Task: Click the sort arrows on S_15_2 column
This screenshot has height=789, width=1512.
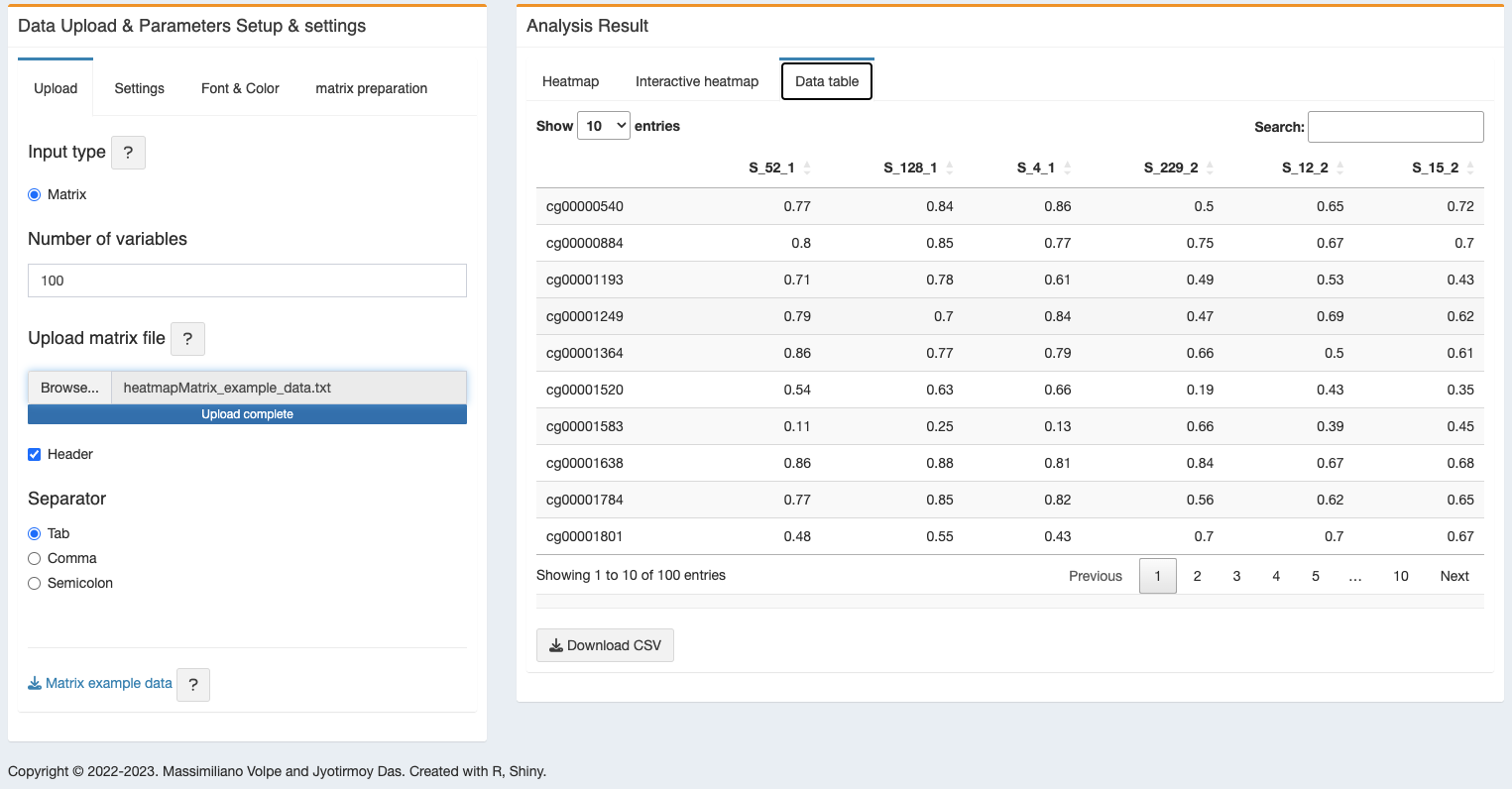Action: click(1470, 169)
